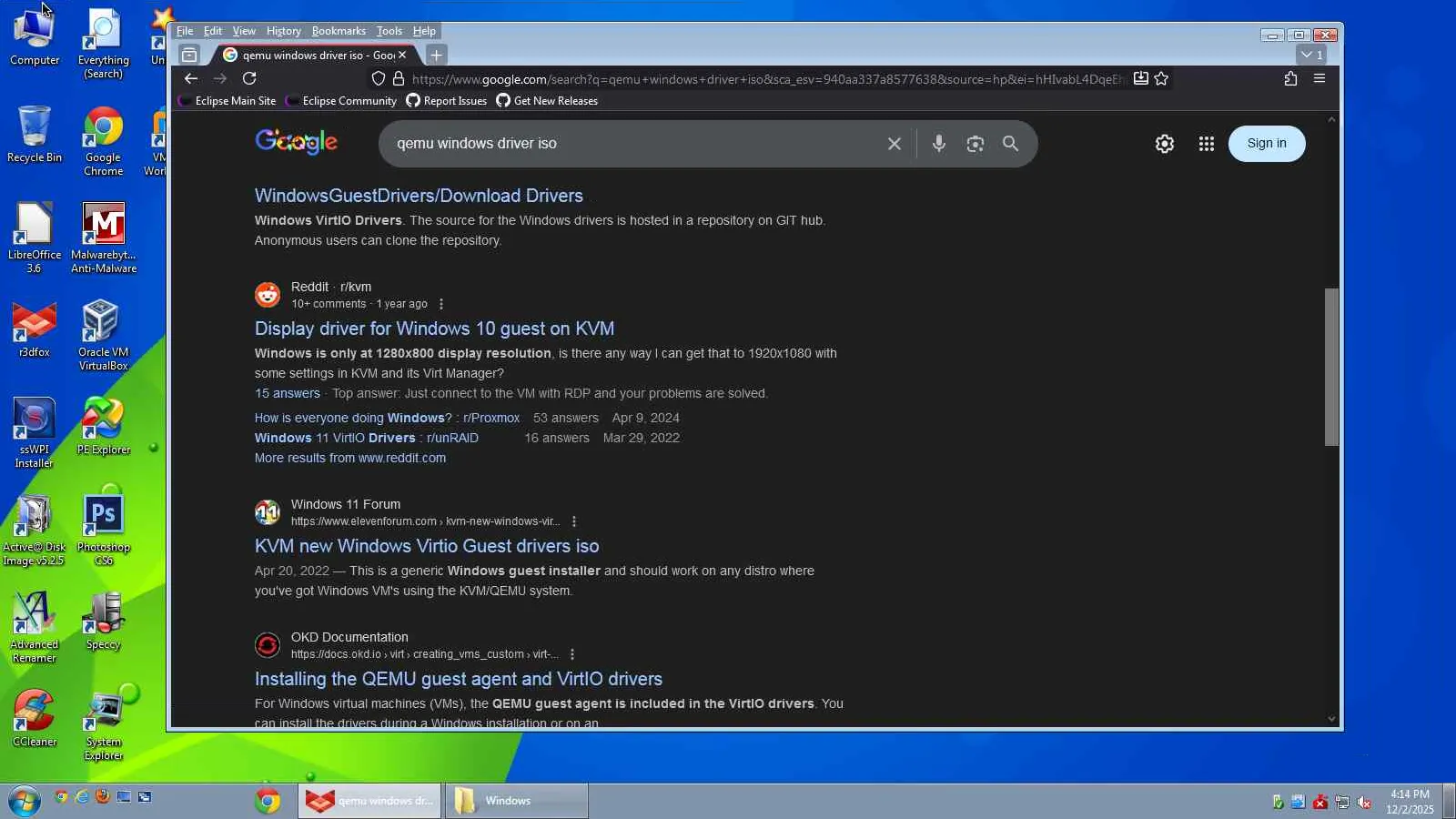The height and width of the screenshot is (819, 1456).
Task: Click the page vertical scrollbar thumb
Action: coord(1331,367)
